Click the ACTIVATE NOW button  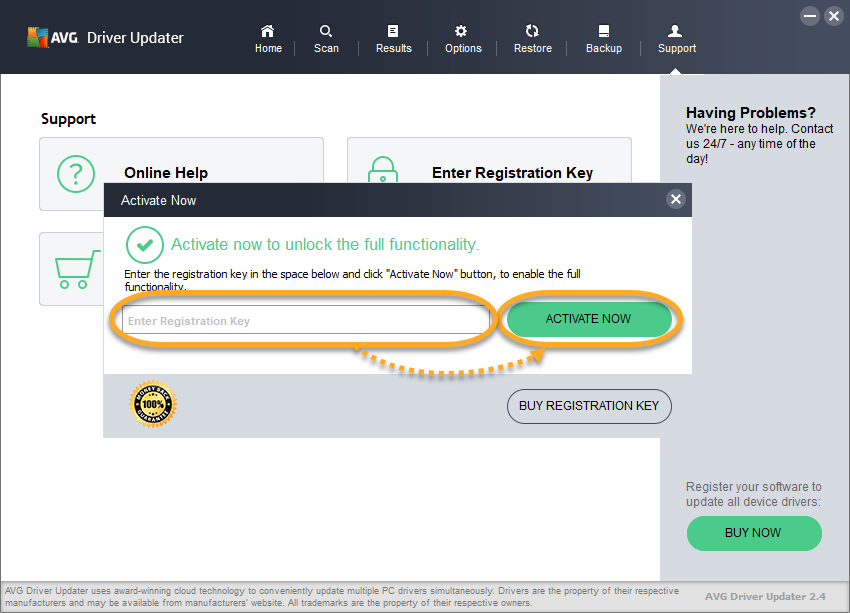point(589,319)
